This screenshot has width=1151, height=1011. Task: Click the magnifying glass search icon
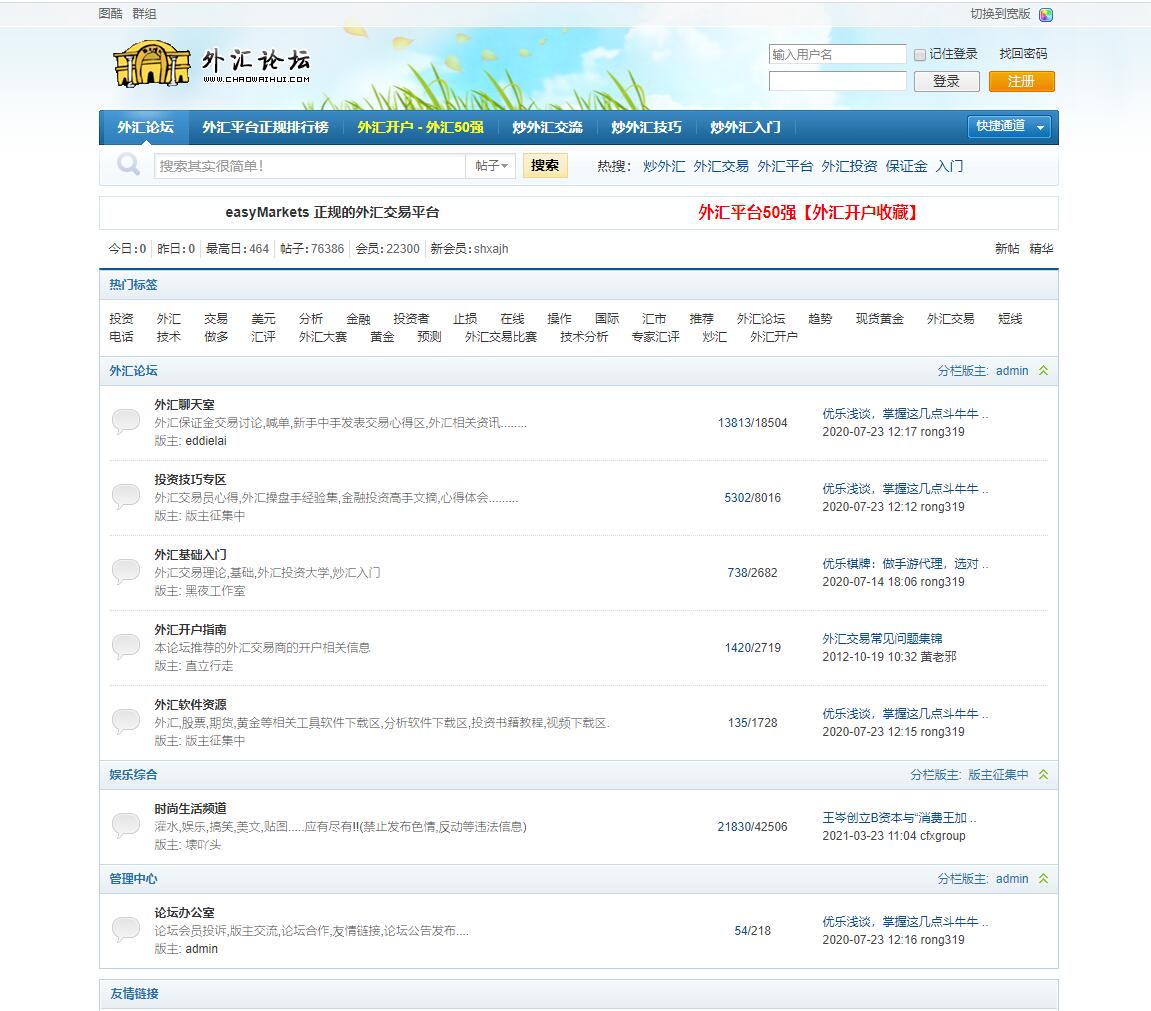(128, 165)
